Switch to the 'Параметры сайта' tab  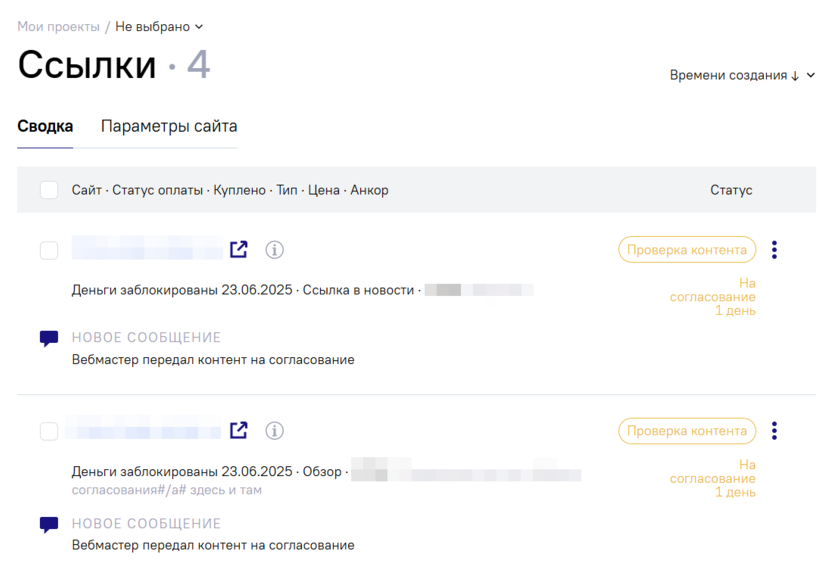point(168,126)
